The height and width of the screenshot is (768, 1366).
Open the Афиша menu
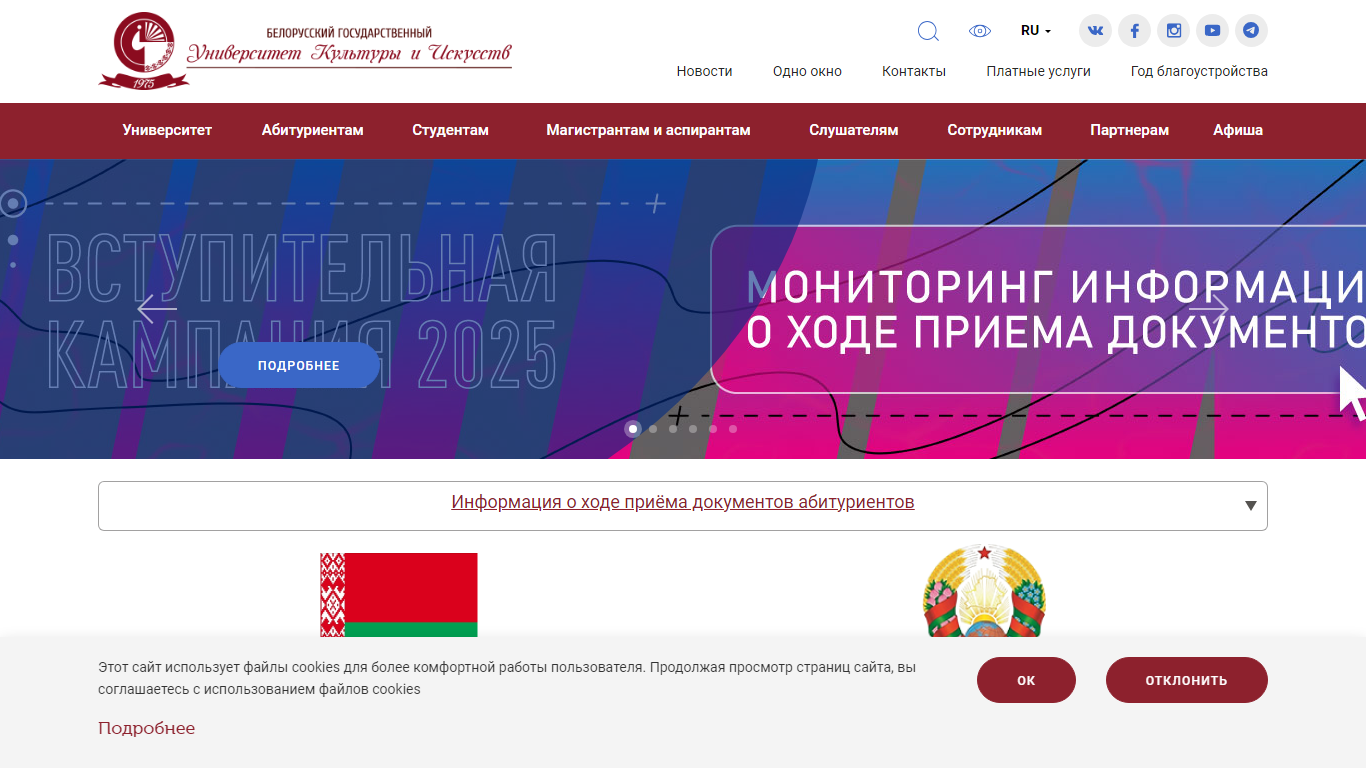[1238, 130]
